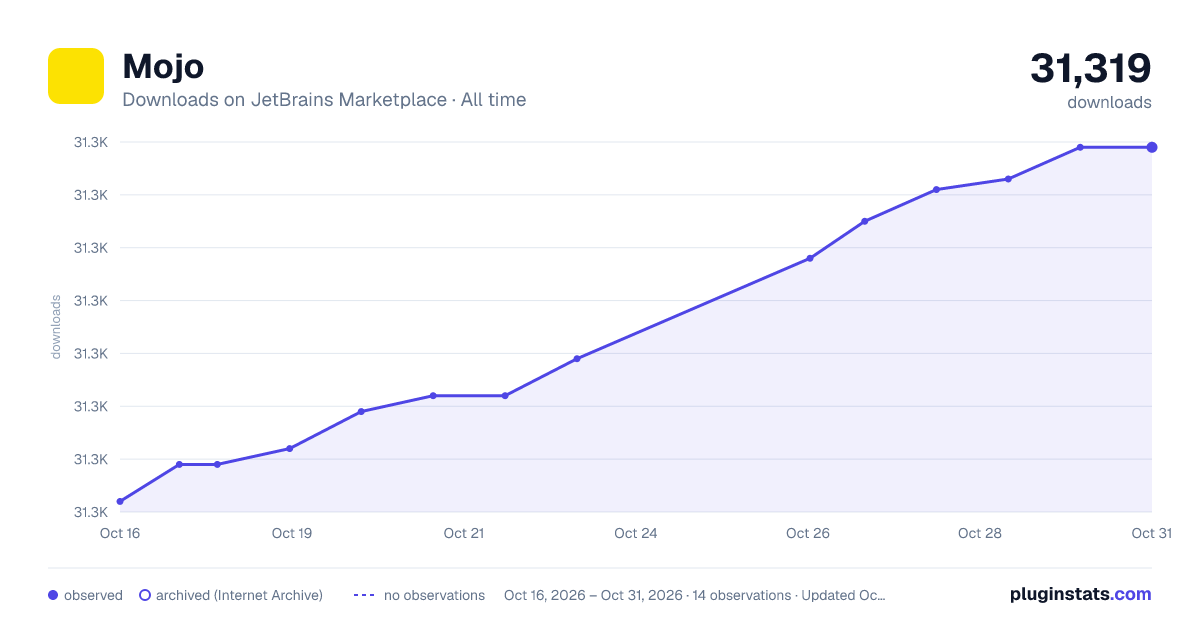Click the vertical 'downloads' axis title

(x=56, y=327)
